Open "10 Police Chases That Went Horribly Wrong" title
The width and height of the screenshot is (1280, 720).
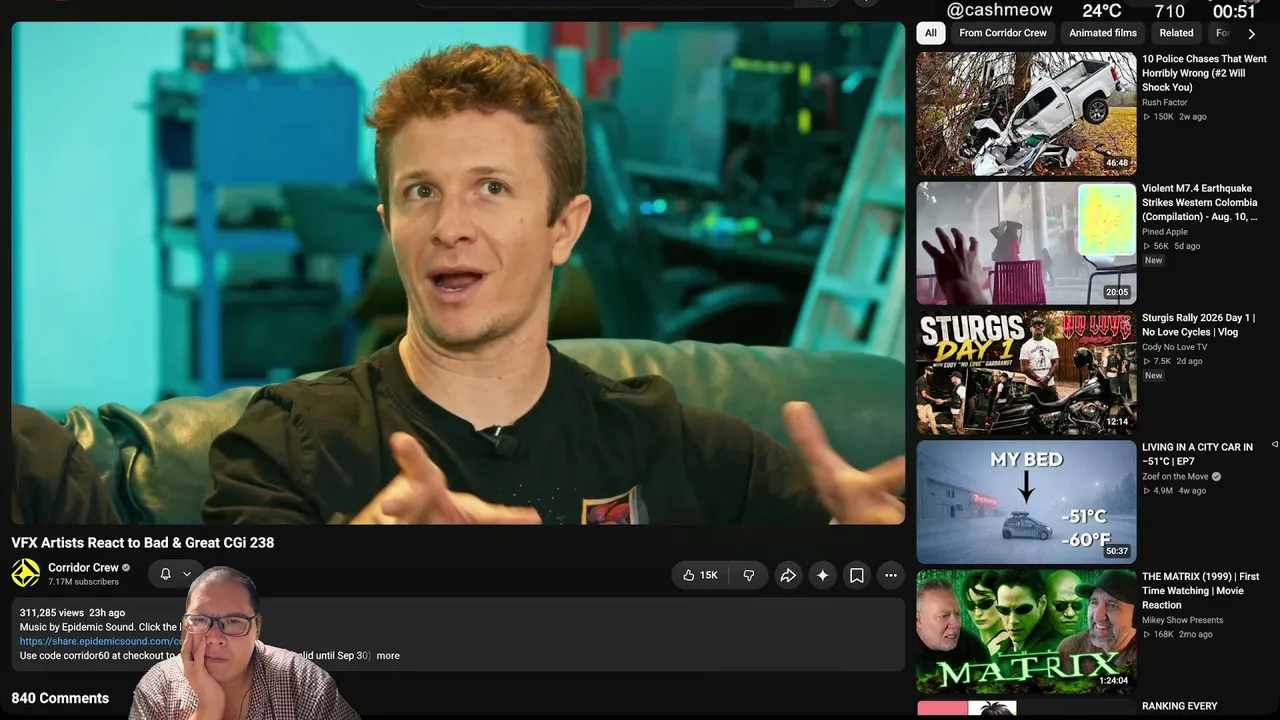click(x=1204, y=73)
